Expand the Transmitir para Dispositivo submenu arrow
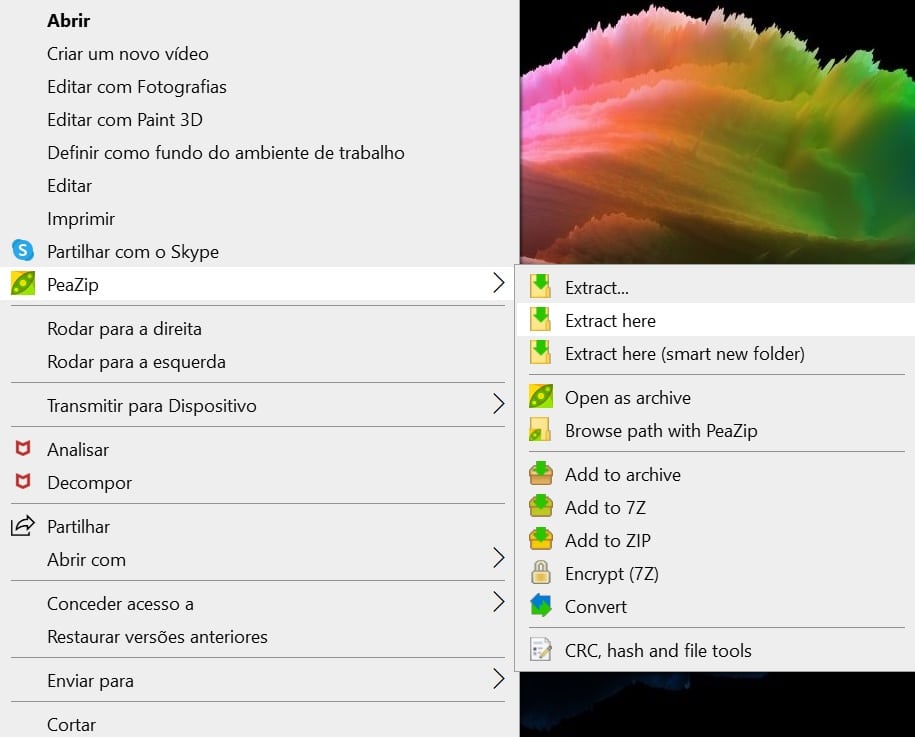This screenshot has width=915, height=737. (x=498, y=404)
